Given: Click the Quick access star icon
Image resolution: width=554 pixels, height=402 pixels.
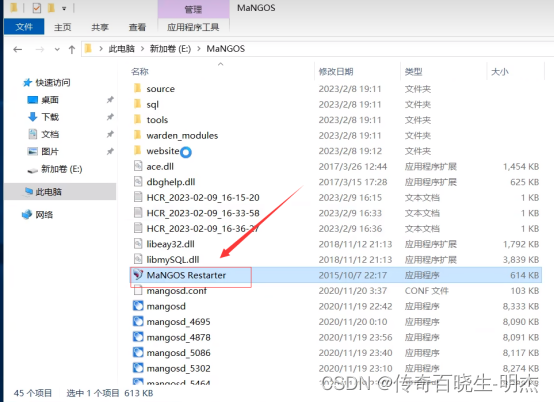Looking at the screenshot, I should (28, 83).
